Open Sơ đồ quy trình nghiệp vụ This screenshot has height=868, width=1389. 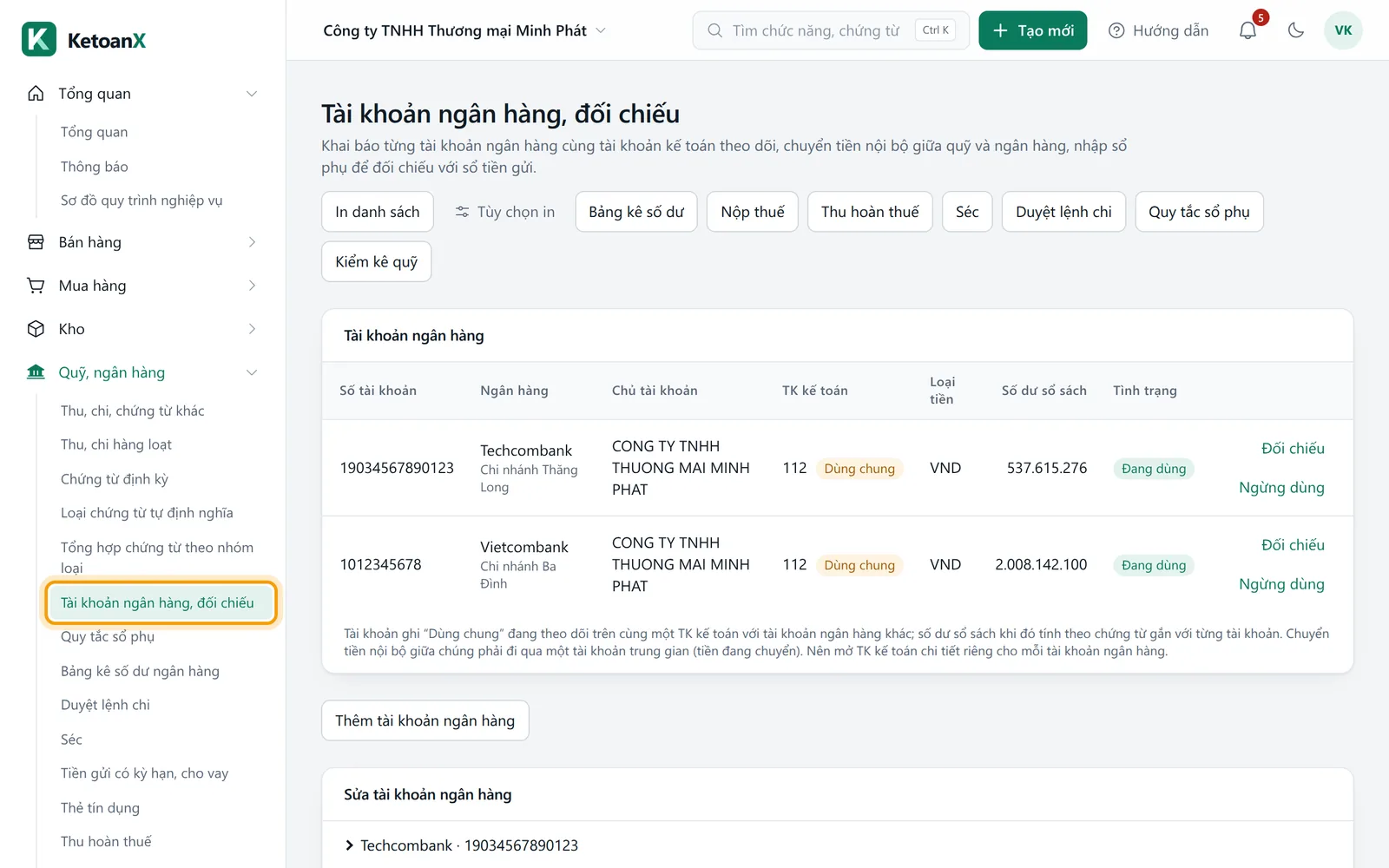(x=142, y=201)
